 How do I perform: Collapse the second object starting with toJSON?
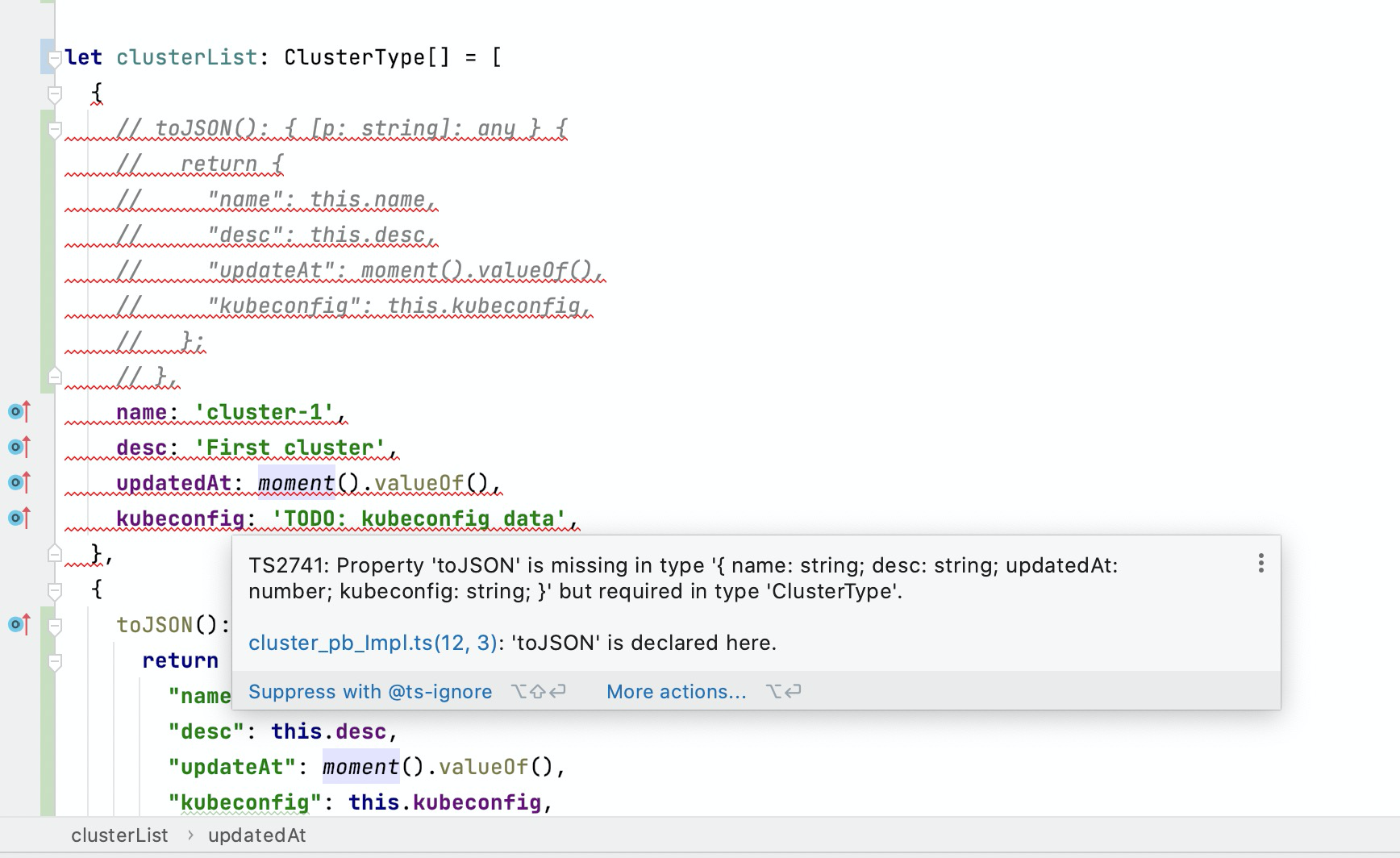[x=55, y=589]
